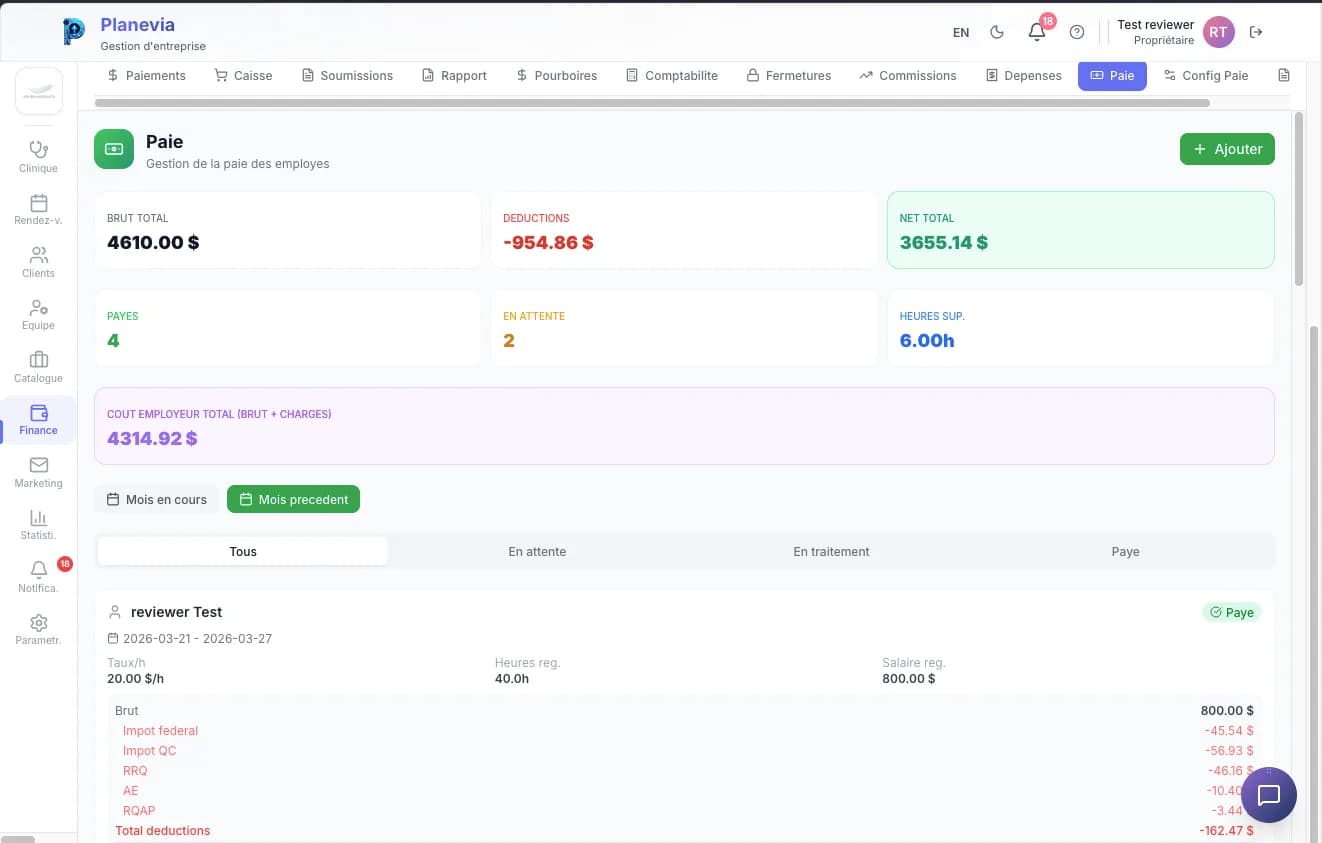Open the notification bell in the header
This screenshot has height=843, width=1322.
tap(1037, 32)
